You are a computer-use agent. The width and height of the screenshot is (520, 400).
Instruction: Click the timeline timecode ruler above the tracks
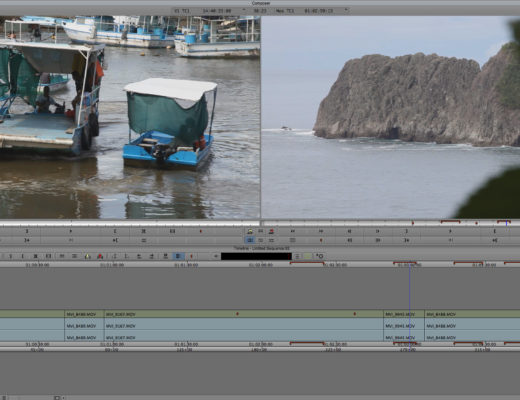coord(260,265)
